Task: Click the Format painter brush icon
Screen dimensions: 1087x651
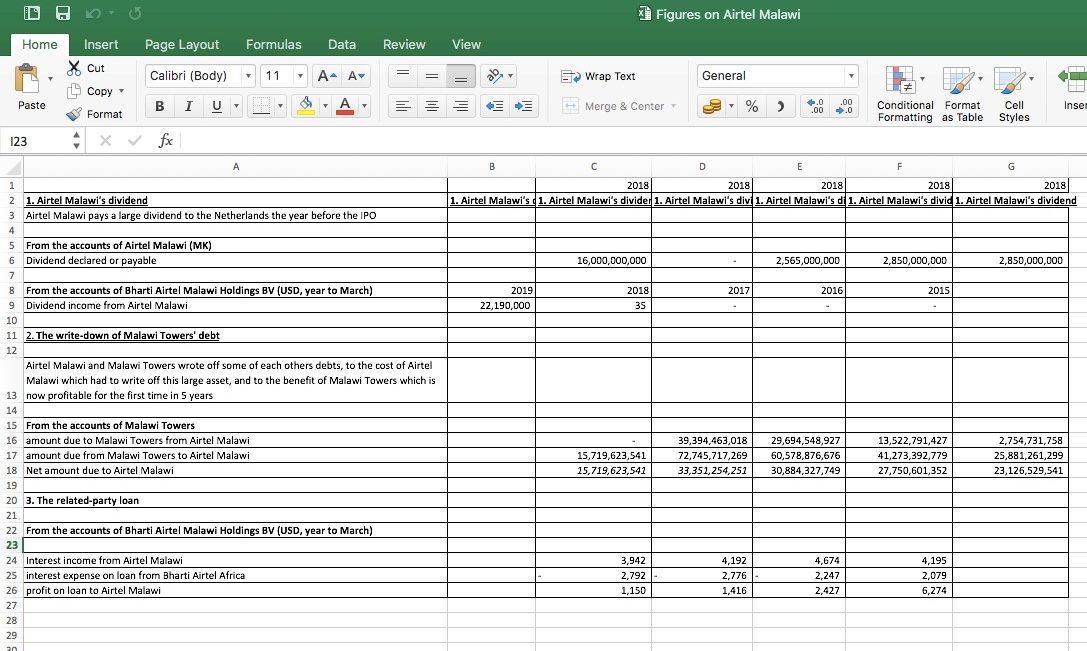Action: [x=74, y=114]
